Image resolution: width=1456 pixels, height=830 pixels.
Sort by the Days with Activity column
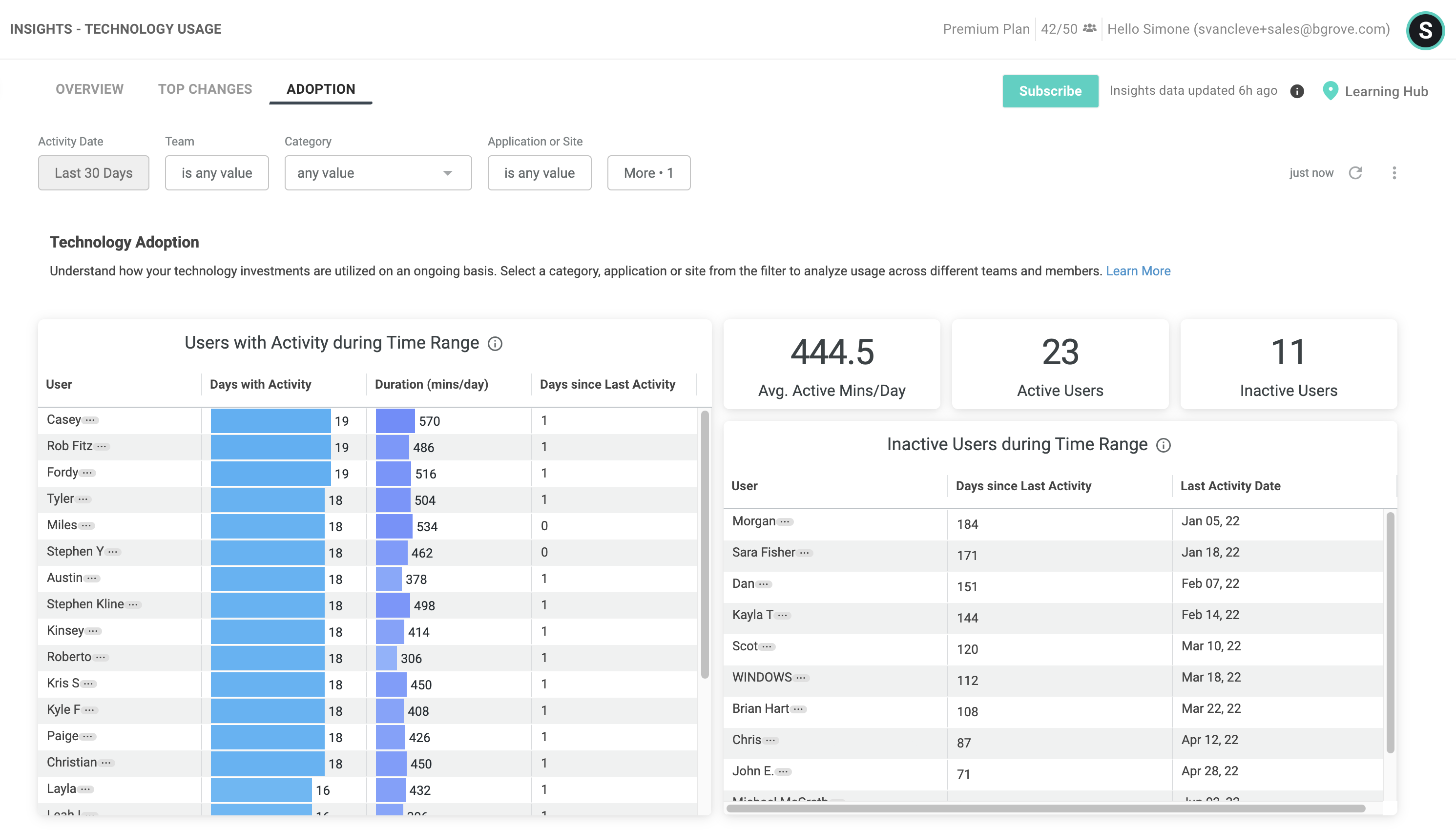point(261,384)
